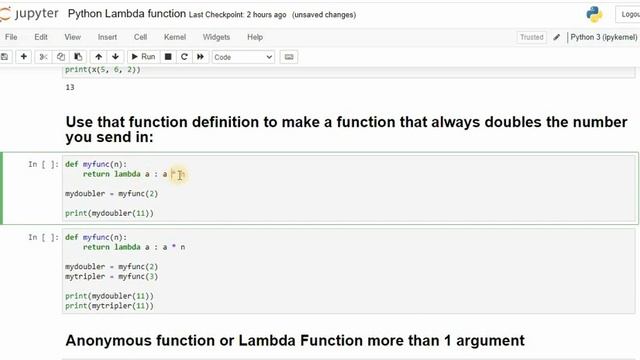Cut selected cells with scissors icon

43,57
